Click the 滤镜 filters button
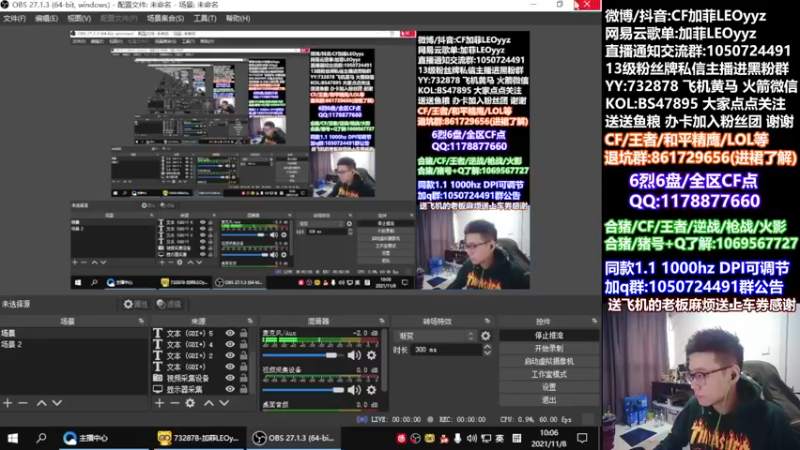Image resolution: width=800 pixels, height=450 pixels. pyautogui.click(x=169, y=304)
